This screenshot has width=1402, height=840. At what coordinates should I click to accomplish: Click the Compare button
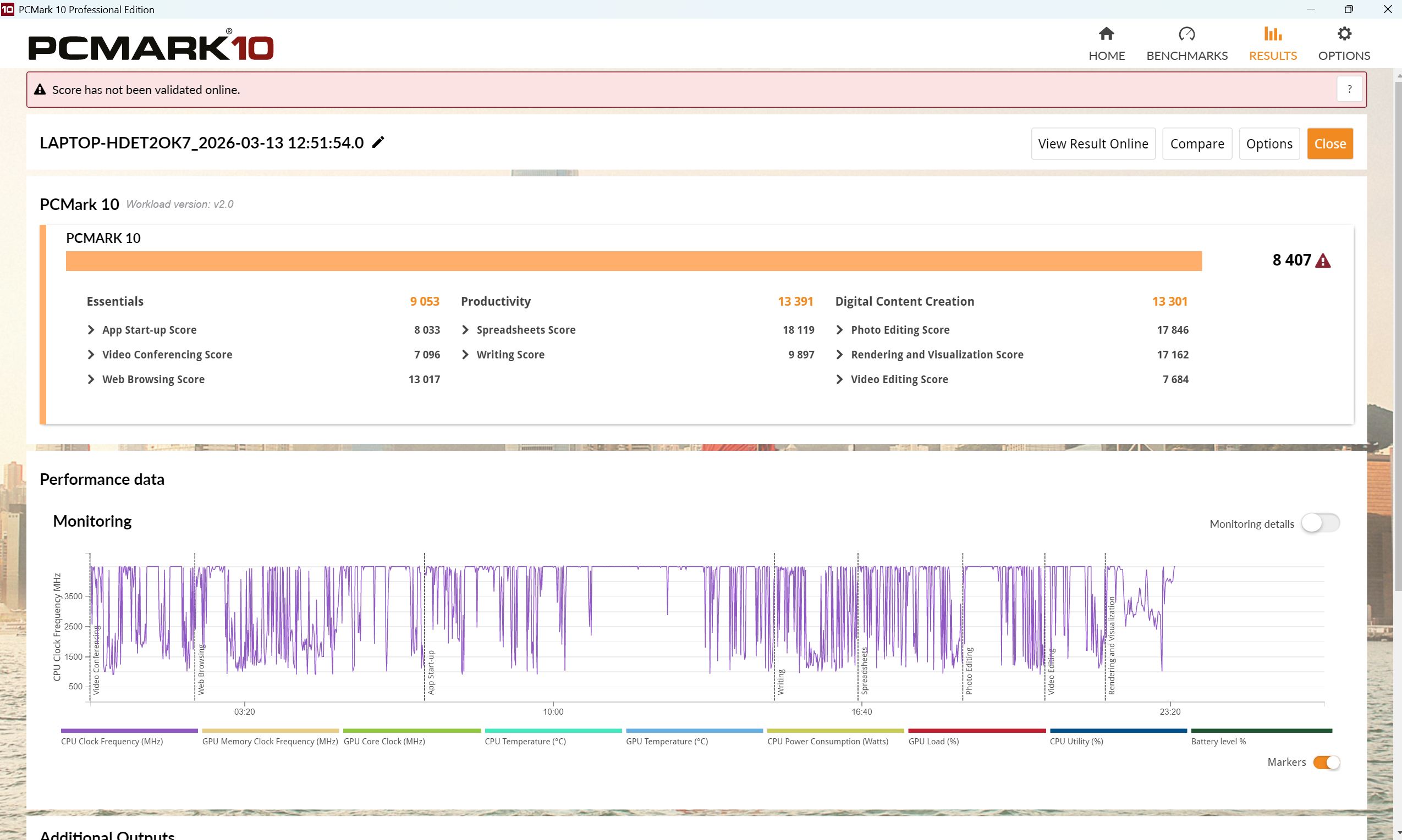[x=1196, y=144]
